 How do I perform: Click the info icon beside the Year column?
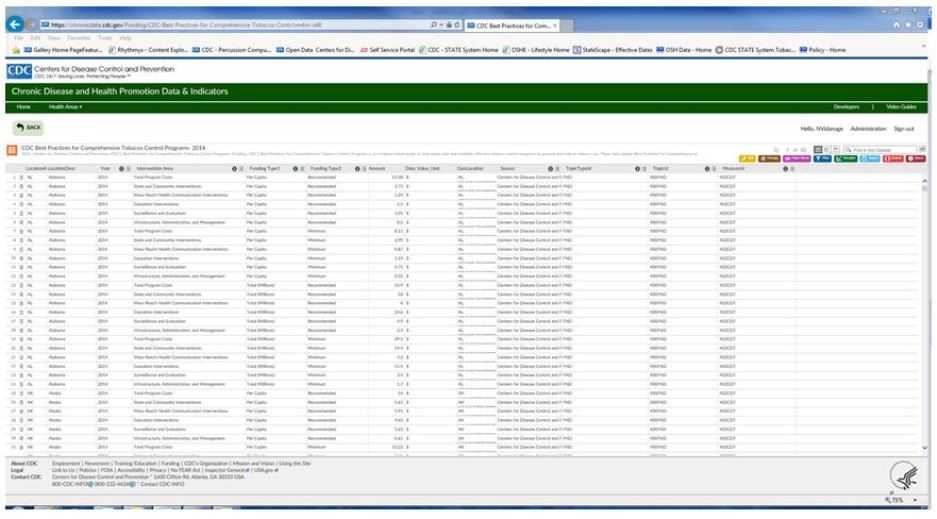click(x=121, y=168)
